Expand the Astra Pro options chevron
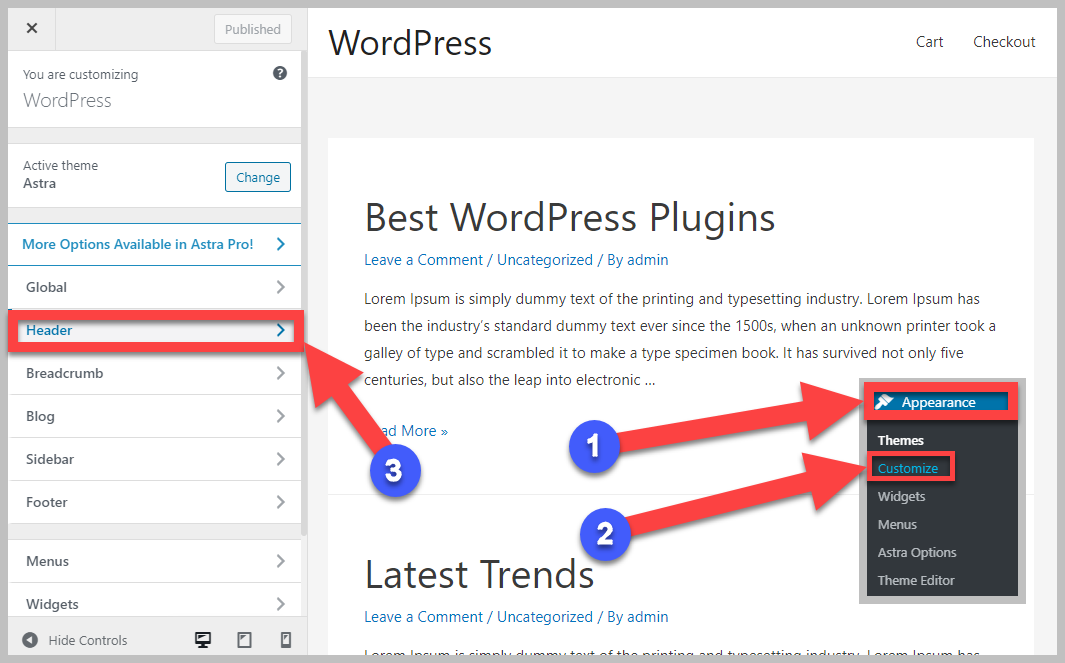The width and height of the screenshot is (1065, 663). pos(281,244)
